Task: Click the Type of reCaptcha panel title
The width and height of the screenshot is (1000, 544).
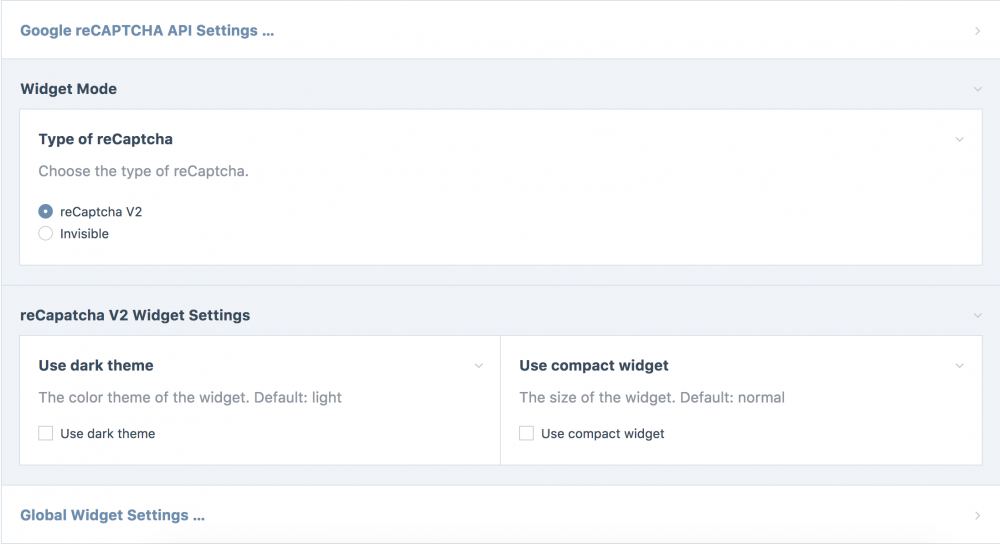Action: click(105, 139)
